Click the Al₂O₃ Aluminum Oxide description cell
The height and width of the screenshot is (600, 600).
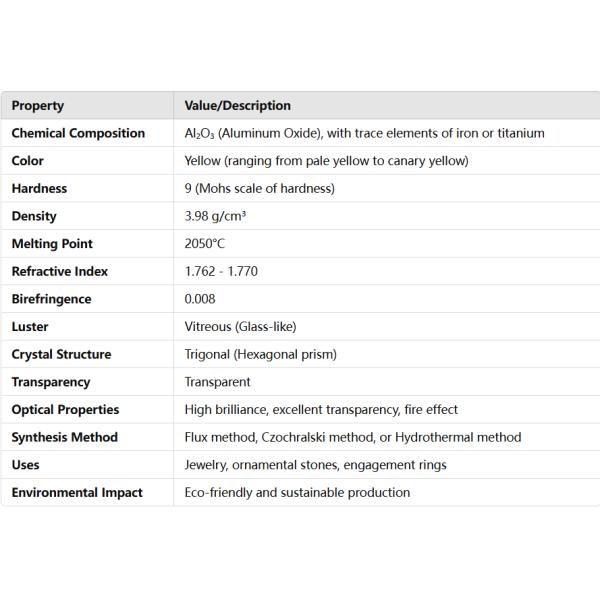point(364,133)
